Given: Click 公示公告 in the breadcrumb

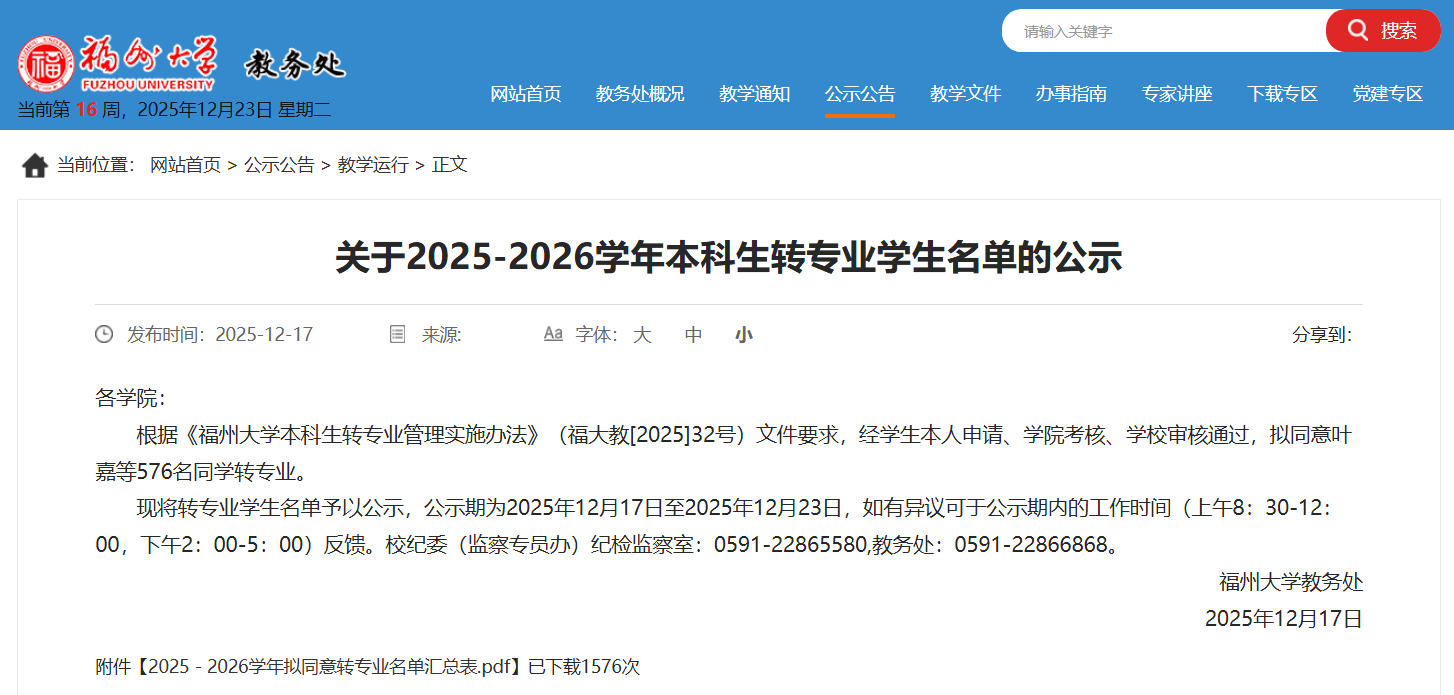Looking at the screenshot, I should click(x=279, y=165).
